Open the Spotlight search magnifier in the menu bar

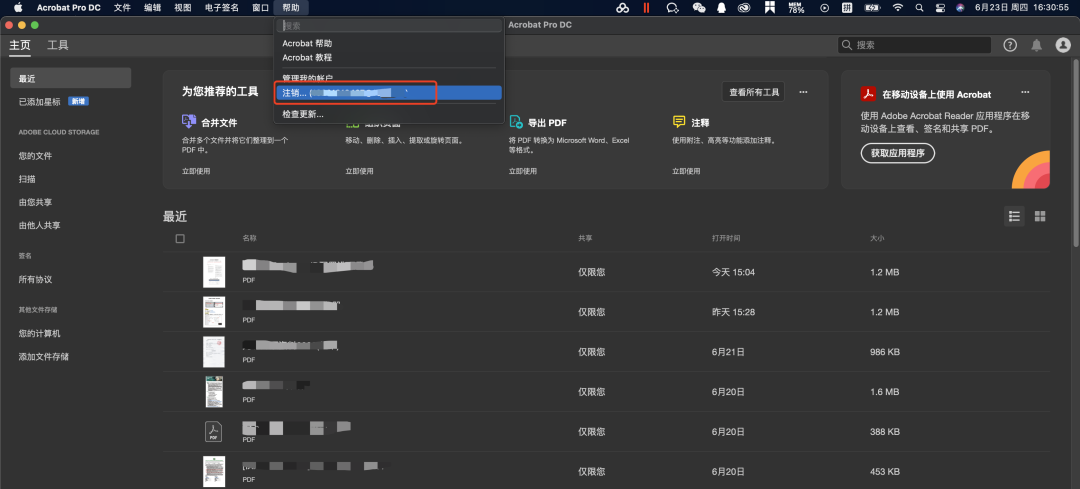point(919,8)
